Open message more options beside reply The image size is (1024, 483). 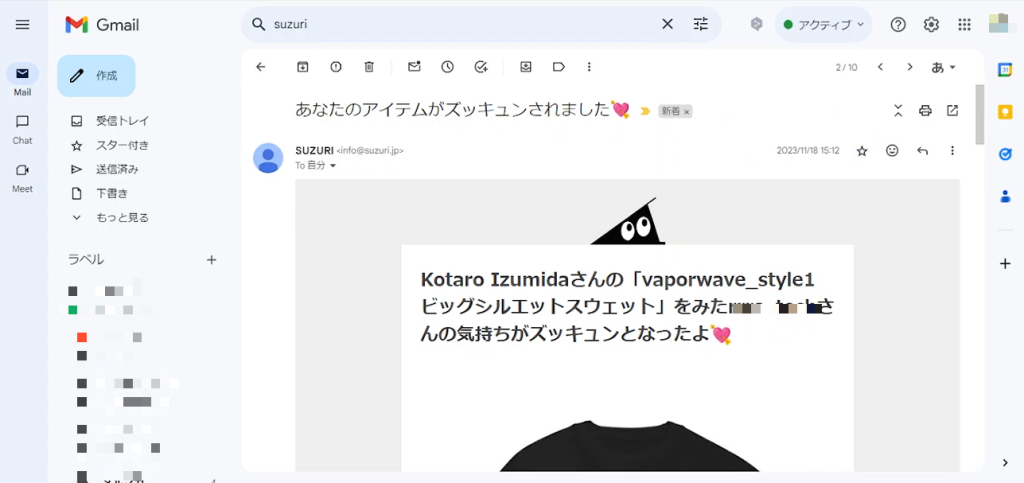(x=952, y=151)
